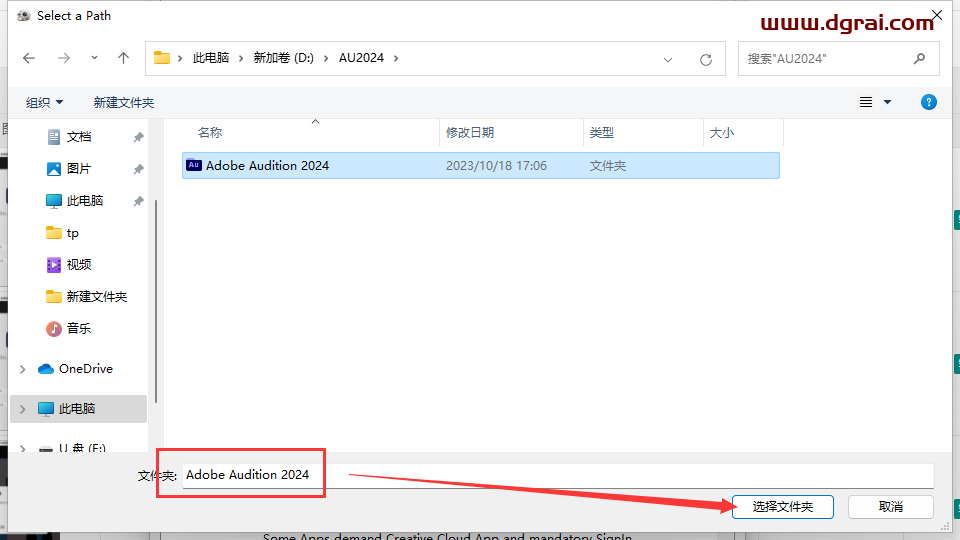Click the 文档 document icon
960x540 pixels.
pos(54,137)
